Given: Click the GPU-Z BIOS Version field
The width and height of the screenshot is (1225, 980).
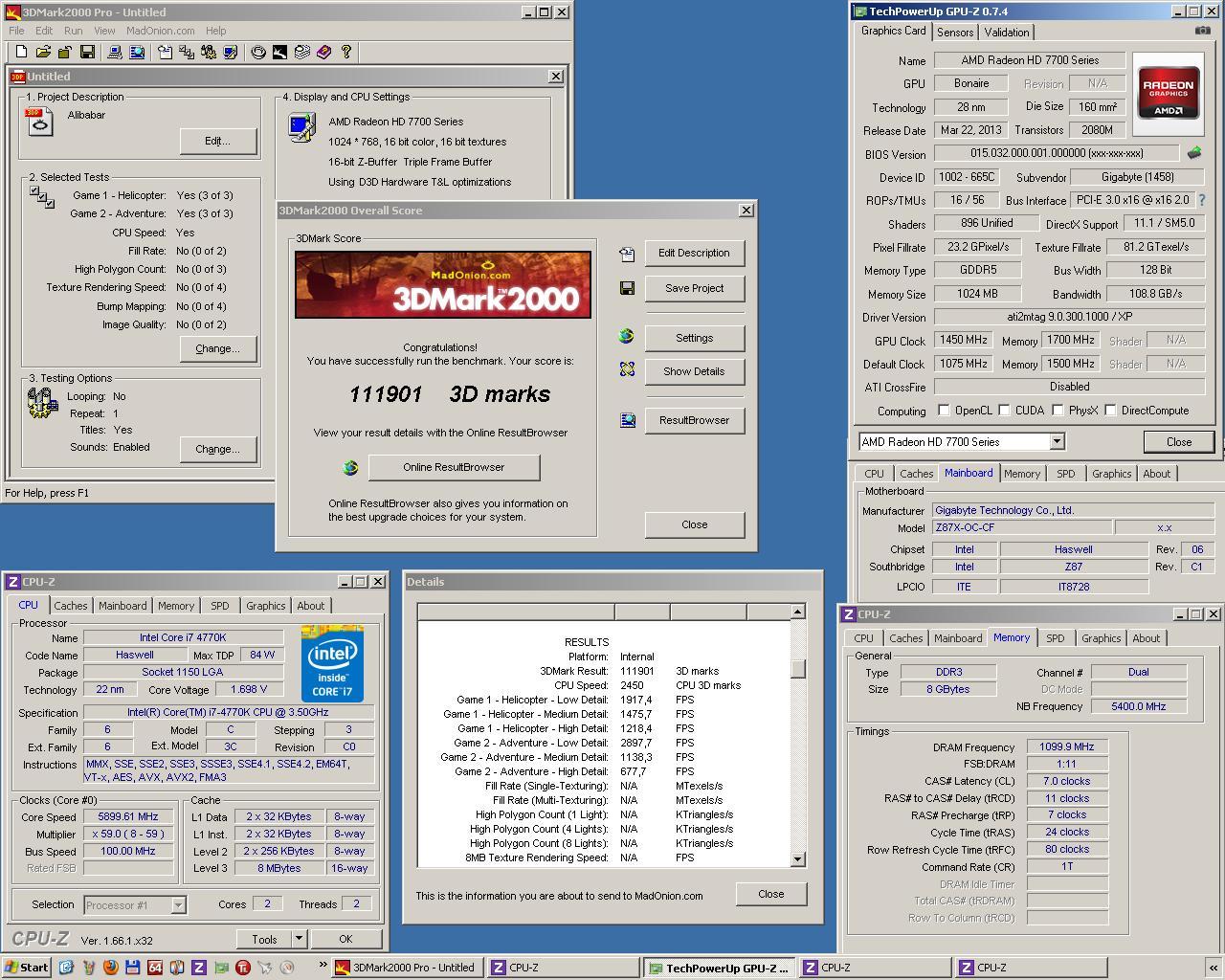Looking at the screenshot, I should click(x=1058, y=153).
